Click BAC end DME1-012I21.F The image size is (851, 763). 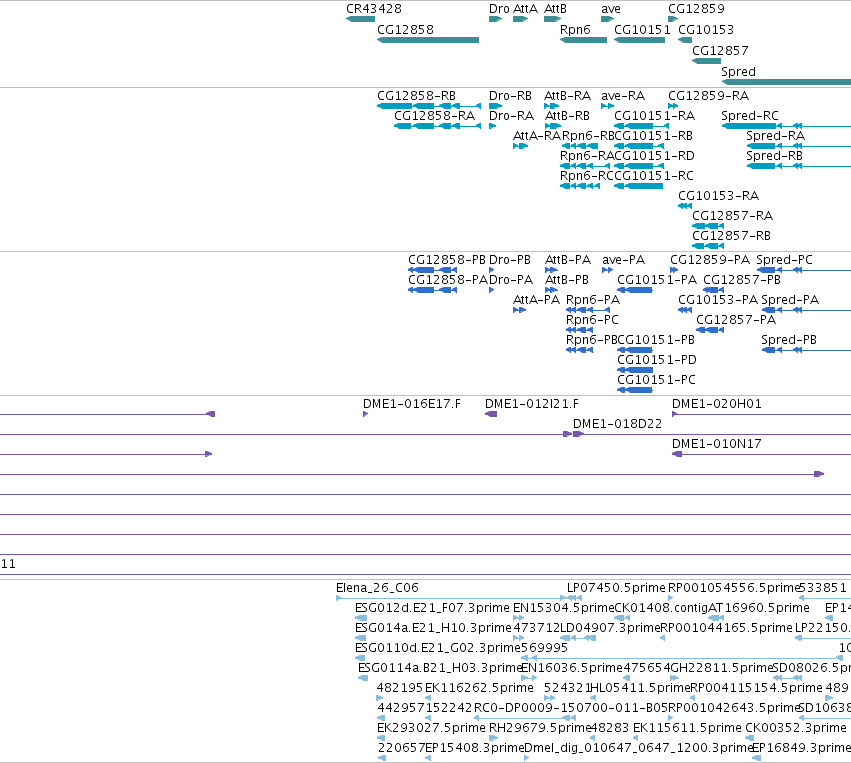(491, 415)
